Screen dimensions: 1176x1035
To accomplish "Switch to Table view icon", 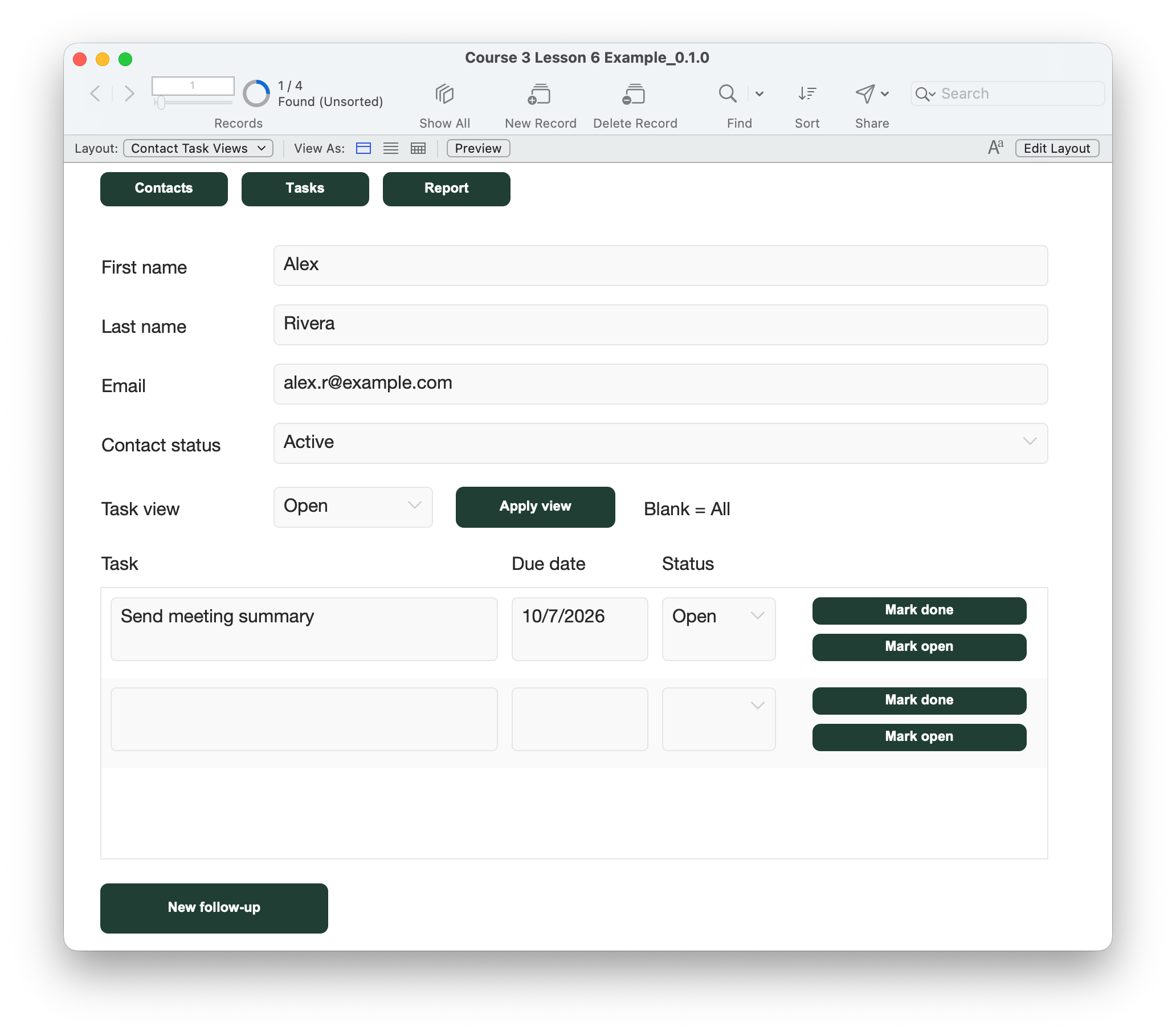I will coord(418,148).
